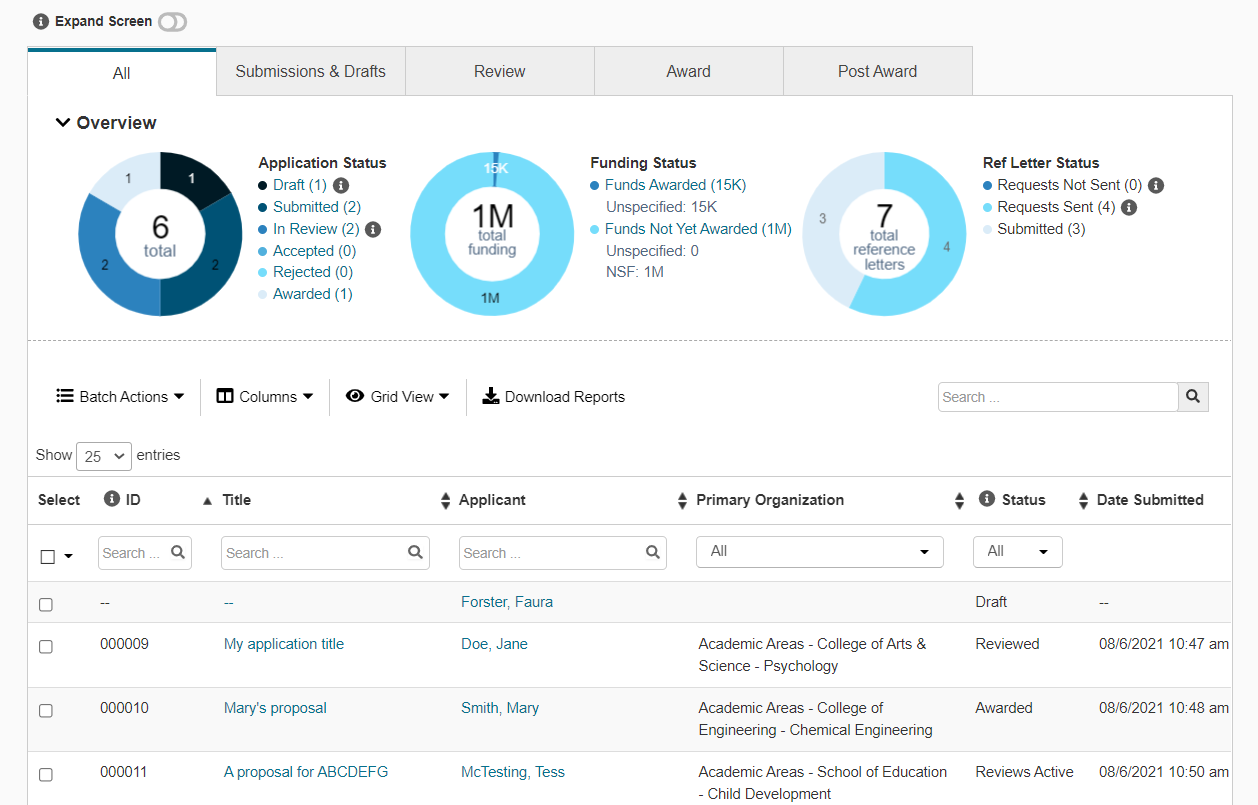The image size is (1258, 805).
Task: Click the Download Reports icon
Action: tap(491, 396)
